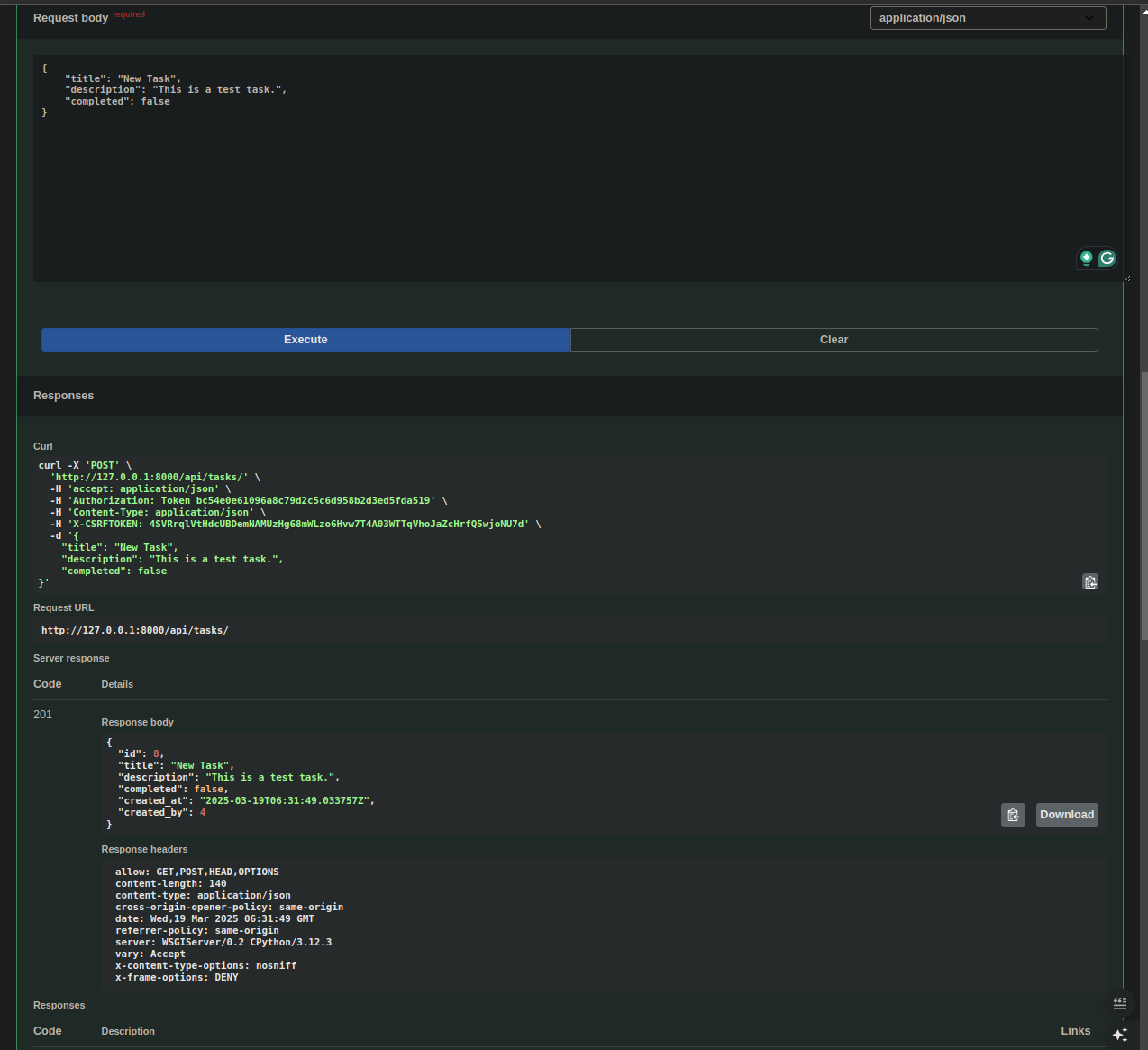The image size is (1148, 1050).
Task: Click the "referrer-policy: same-origin" header line
Action: pos(197,931)
